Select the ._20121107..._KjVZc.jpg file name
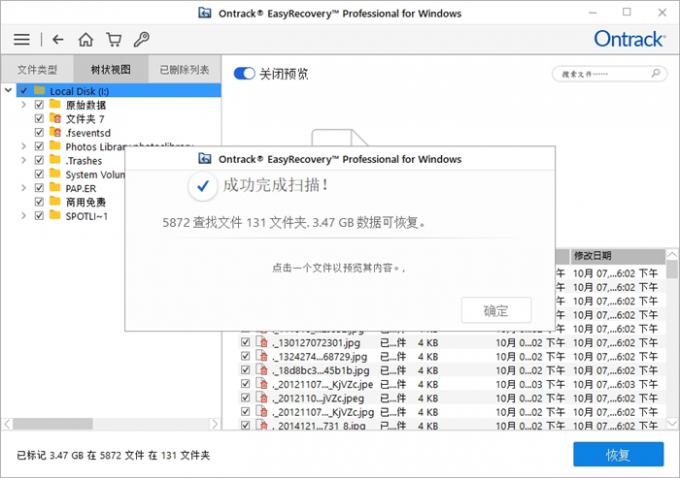This screenshot has height=478, width=680. click(323, 412)
